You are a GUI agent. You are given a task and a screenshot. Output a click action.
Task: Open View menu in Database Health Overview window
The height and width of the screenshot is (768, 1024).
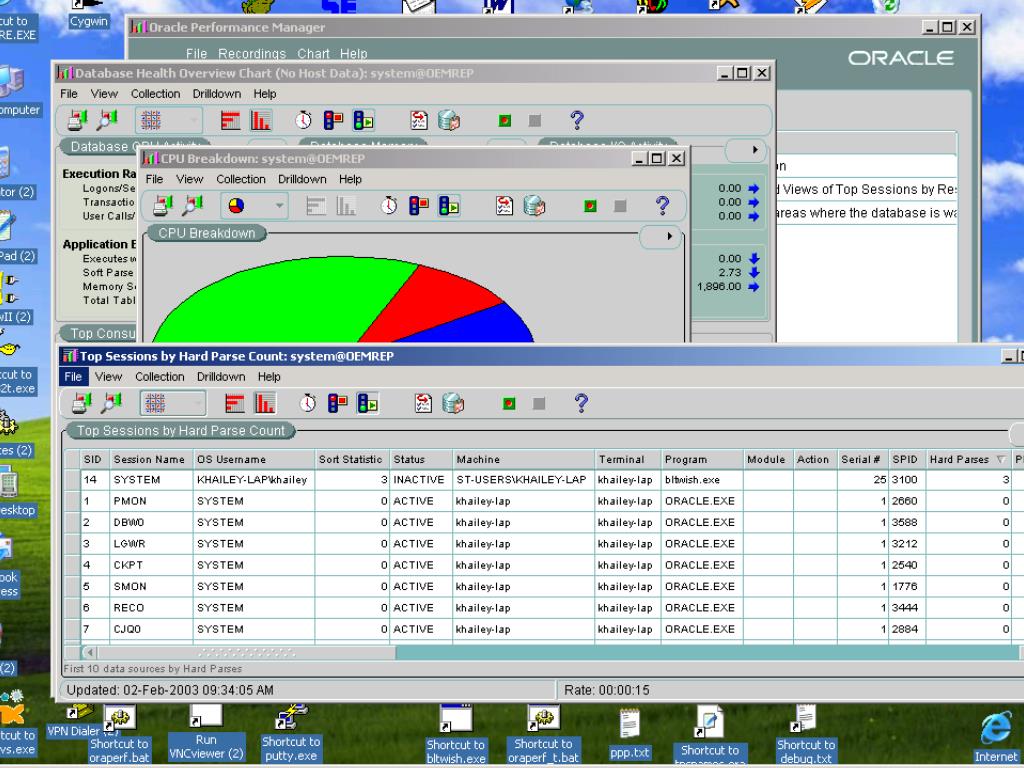[x=104, y=93]
